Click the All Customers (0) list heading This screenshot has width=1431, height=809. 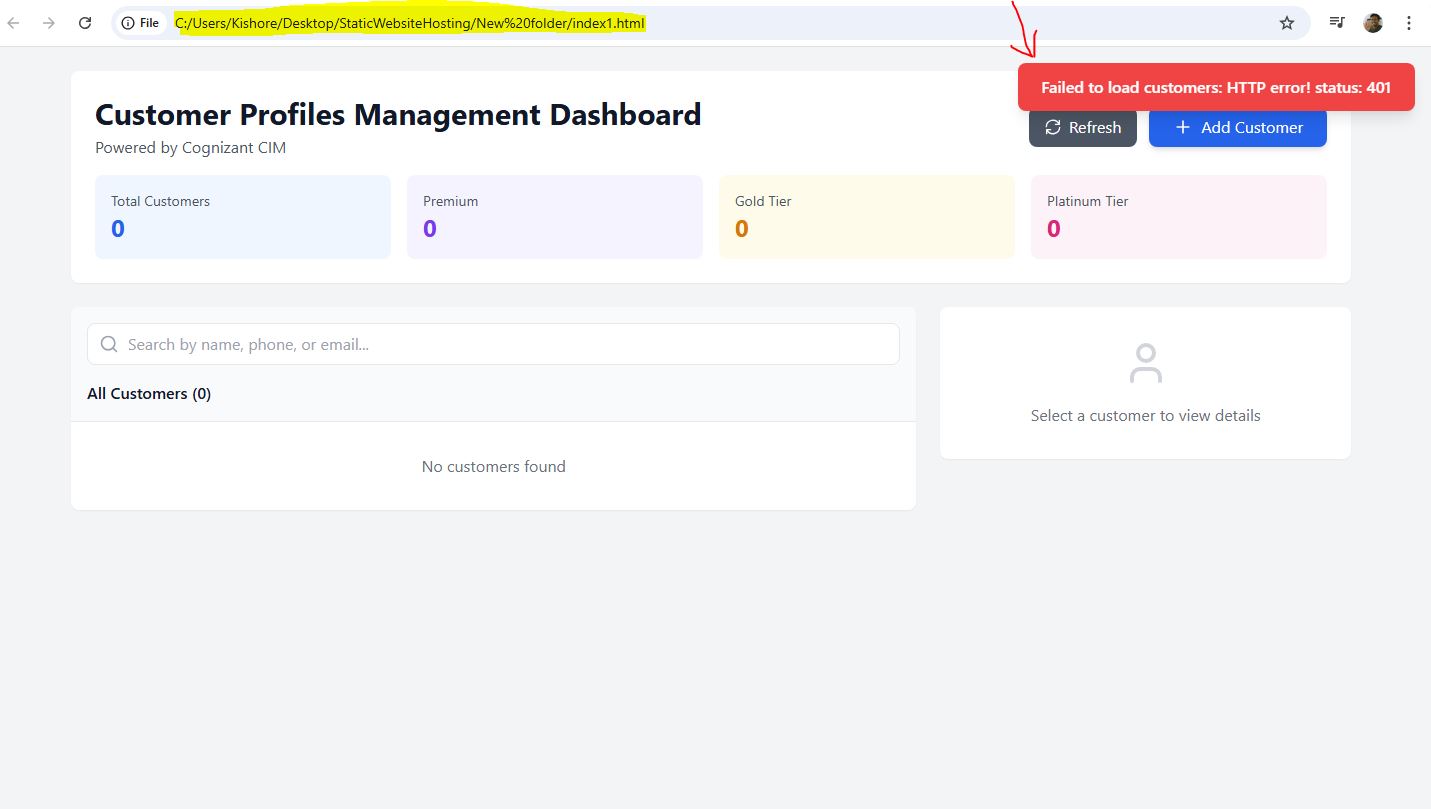coord(149,394)
